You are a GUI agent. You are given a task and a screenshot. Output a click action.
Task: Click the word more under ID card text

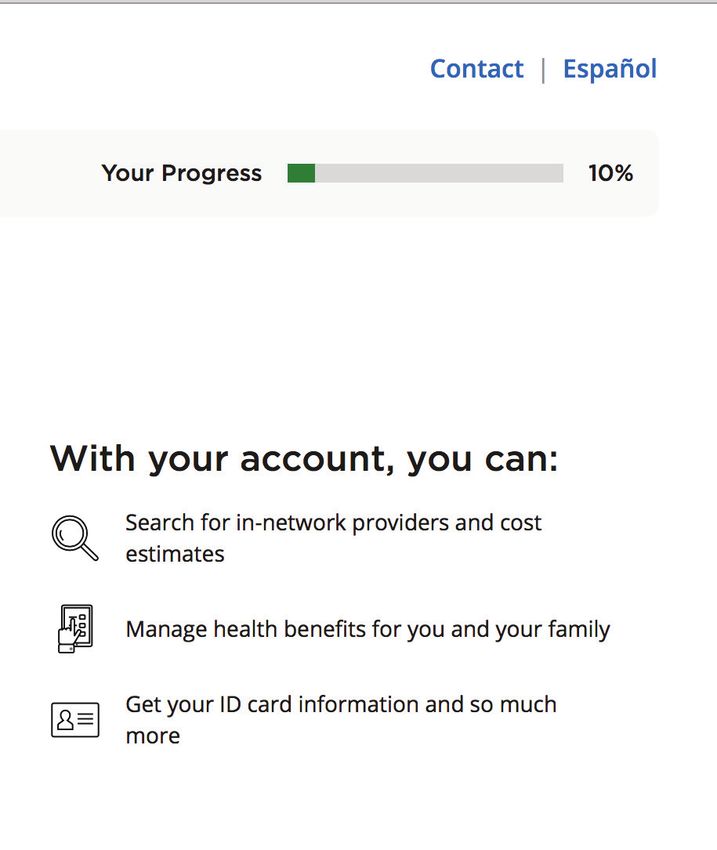pyautogui.click(x=153, y=737)
